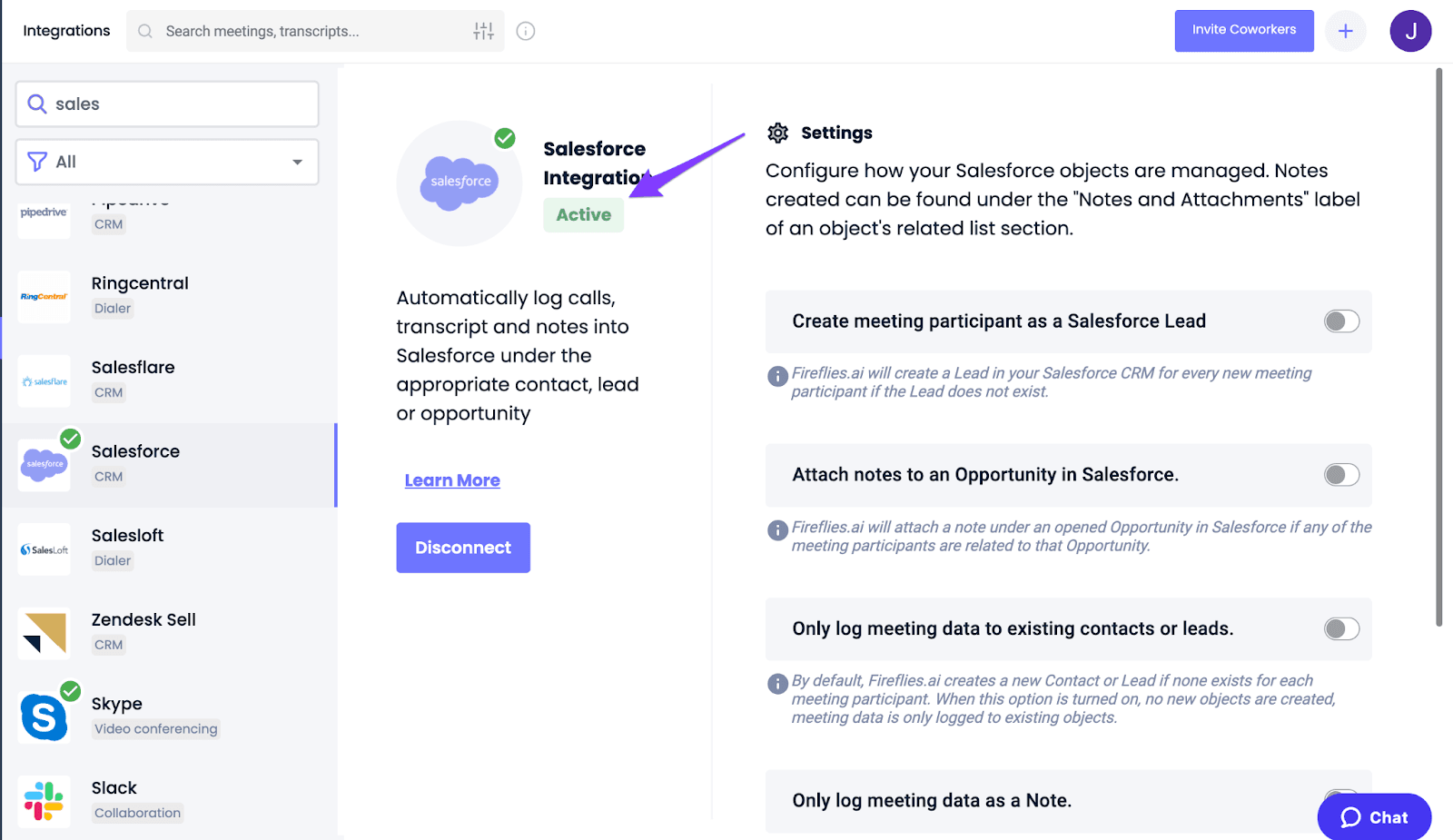1453x840 pixels.
Task: Click the large Salesforce integration logo
Action: point(460,183)
